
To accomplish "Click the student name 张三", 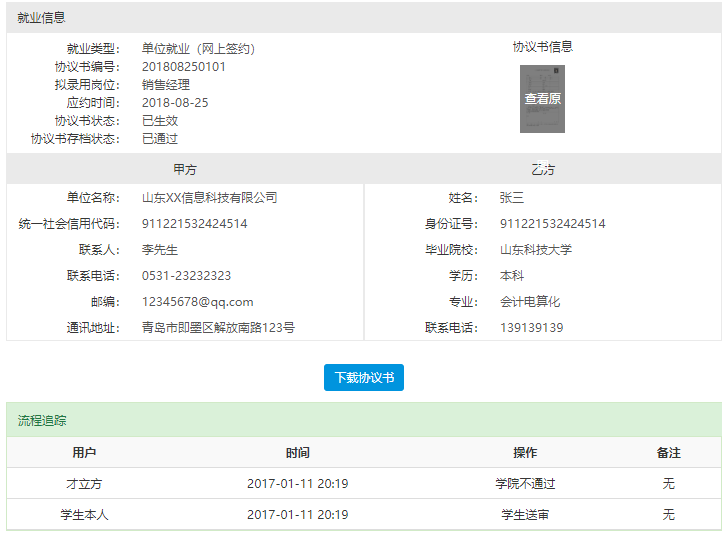I will pyautogui.click(x=512, y=198).
